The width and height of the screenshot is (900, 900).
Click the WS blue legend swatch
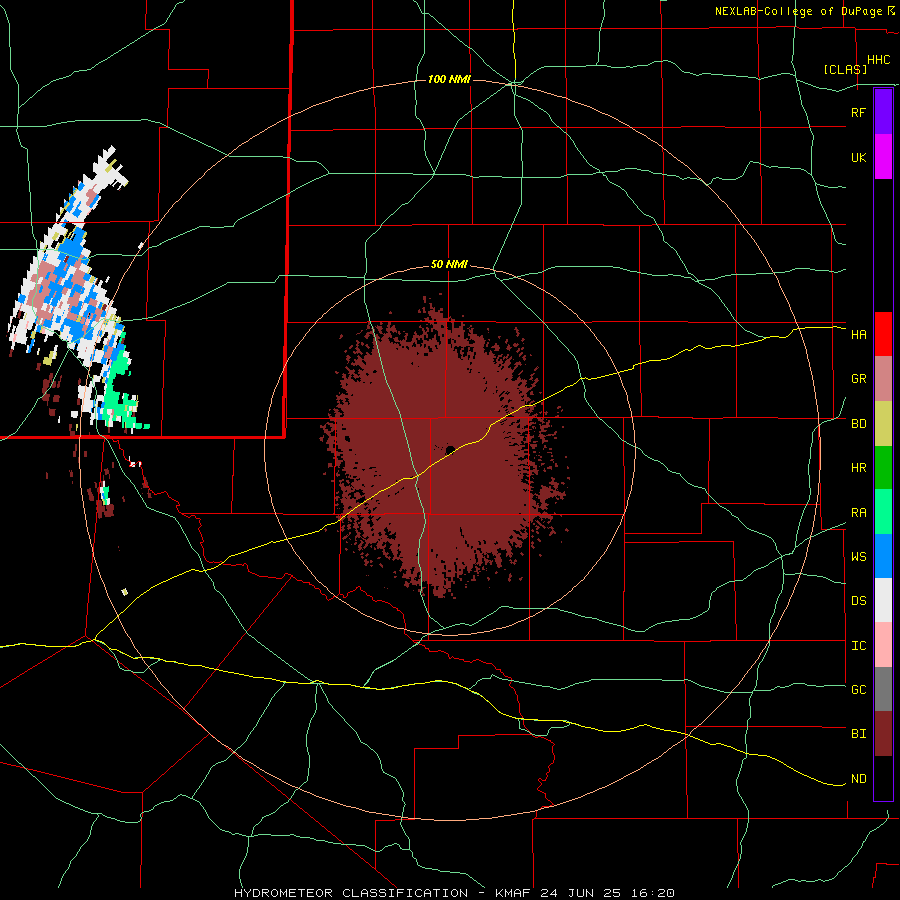883,556
